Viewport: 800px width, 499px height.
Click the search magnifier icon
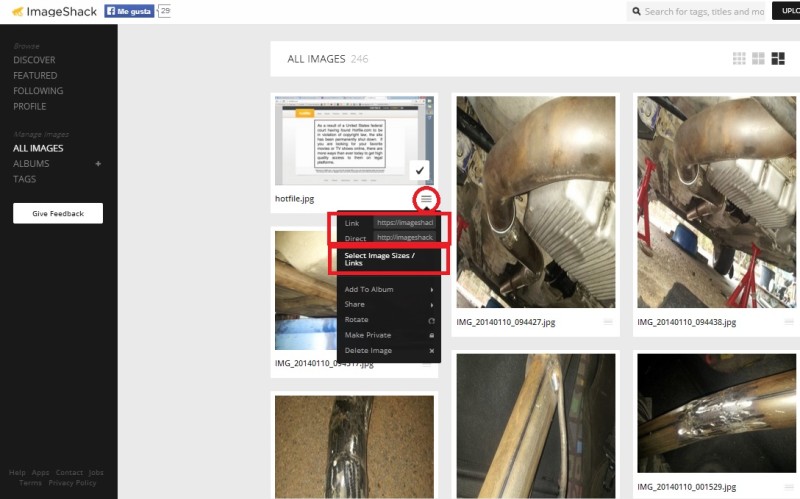(x=636, y=12)
